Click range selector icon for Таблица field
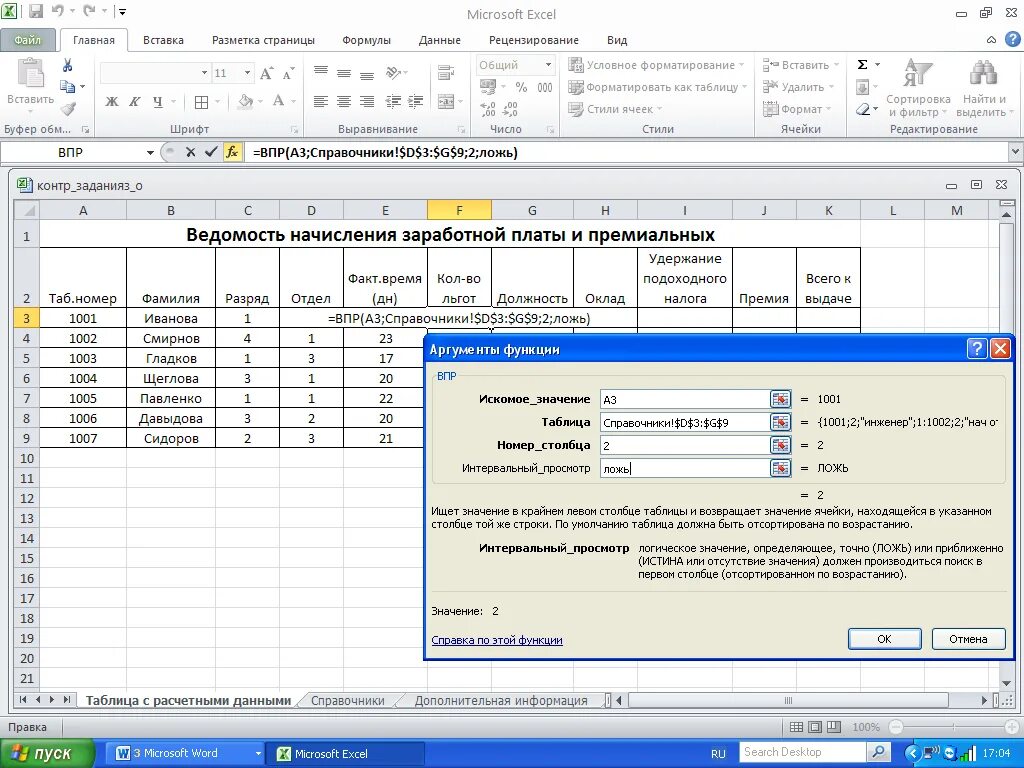Image resolution: width=1024 pixels, height=768 pixels. (x=780, y=422)
